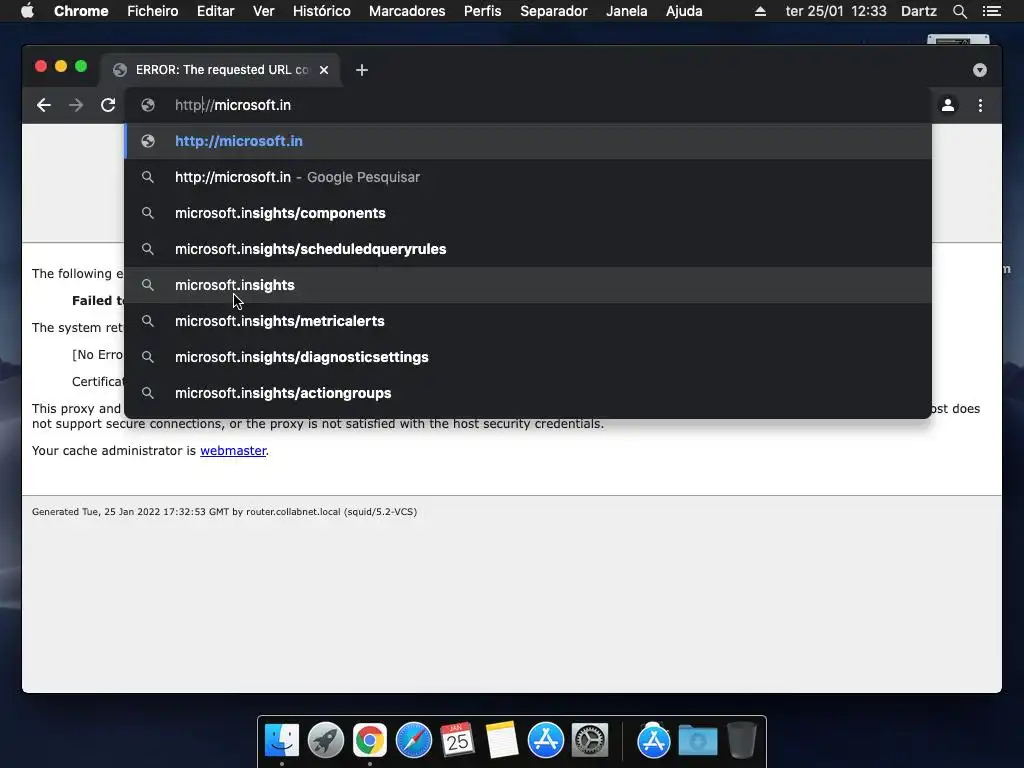Open the Apple menu

(27, 11)
